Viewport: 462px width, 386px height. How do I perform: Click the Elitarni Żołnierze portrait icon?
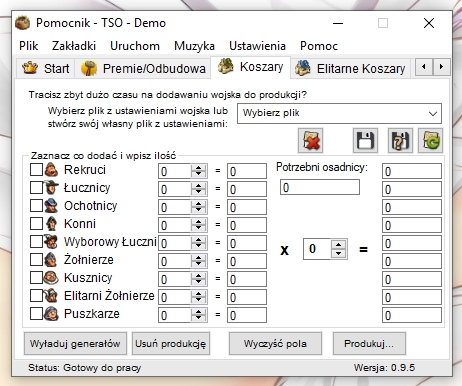[x=51, y=295]
